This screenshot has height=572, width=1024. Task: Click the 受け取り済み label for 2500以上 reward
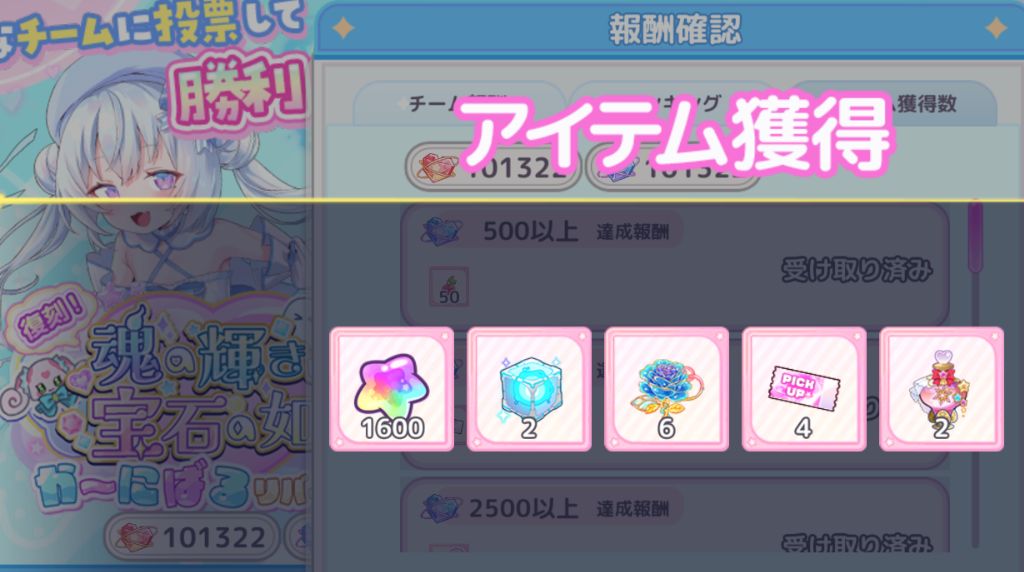[x=856, y=542]
